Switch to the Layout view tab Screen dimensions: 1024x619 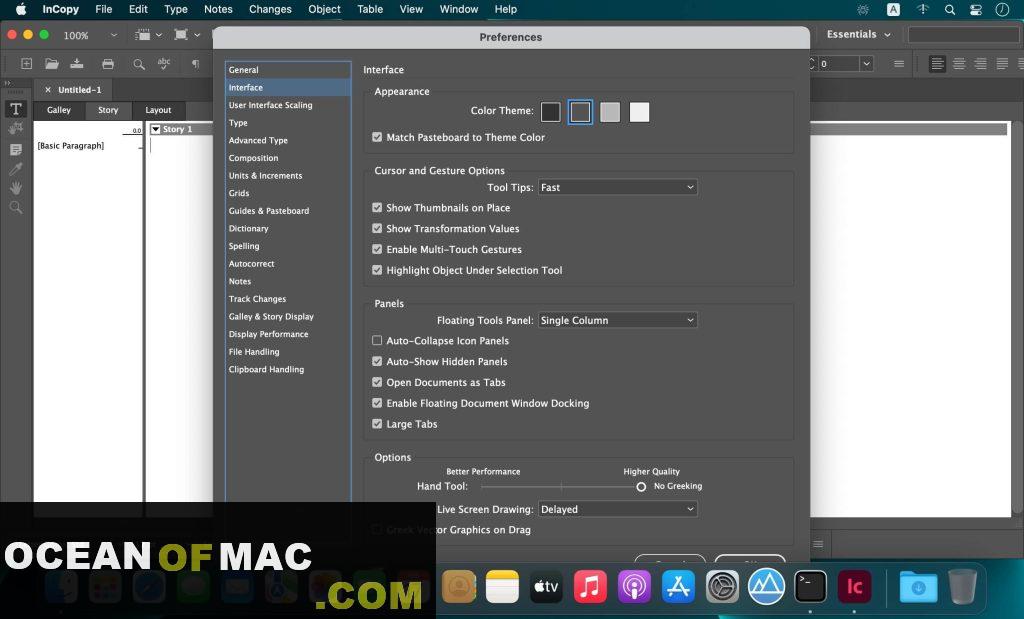click(x=158, y=110)
